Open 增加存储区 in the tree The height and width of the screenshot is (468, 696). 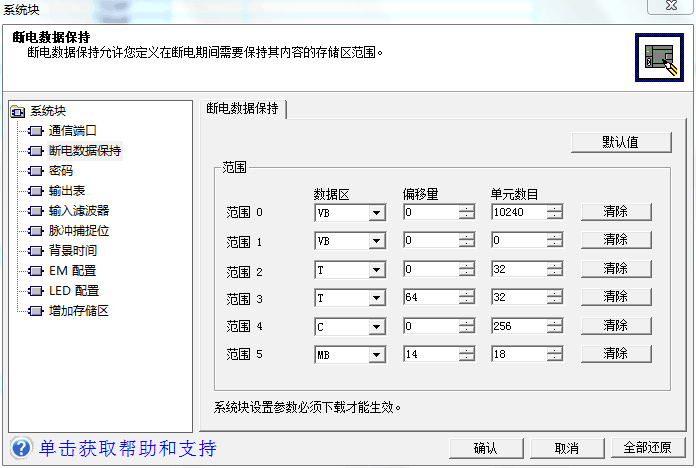(x=78, y=311)
